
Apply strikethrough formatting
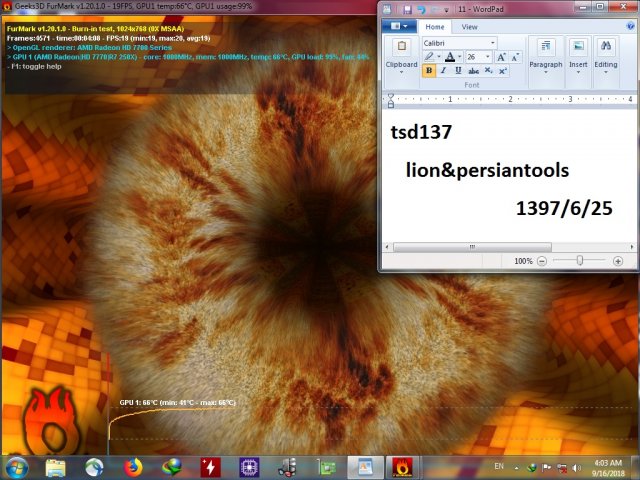472,71
